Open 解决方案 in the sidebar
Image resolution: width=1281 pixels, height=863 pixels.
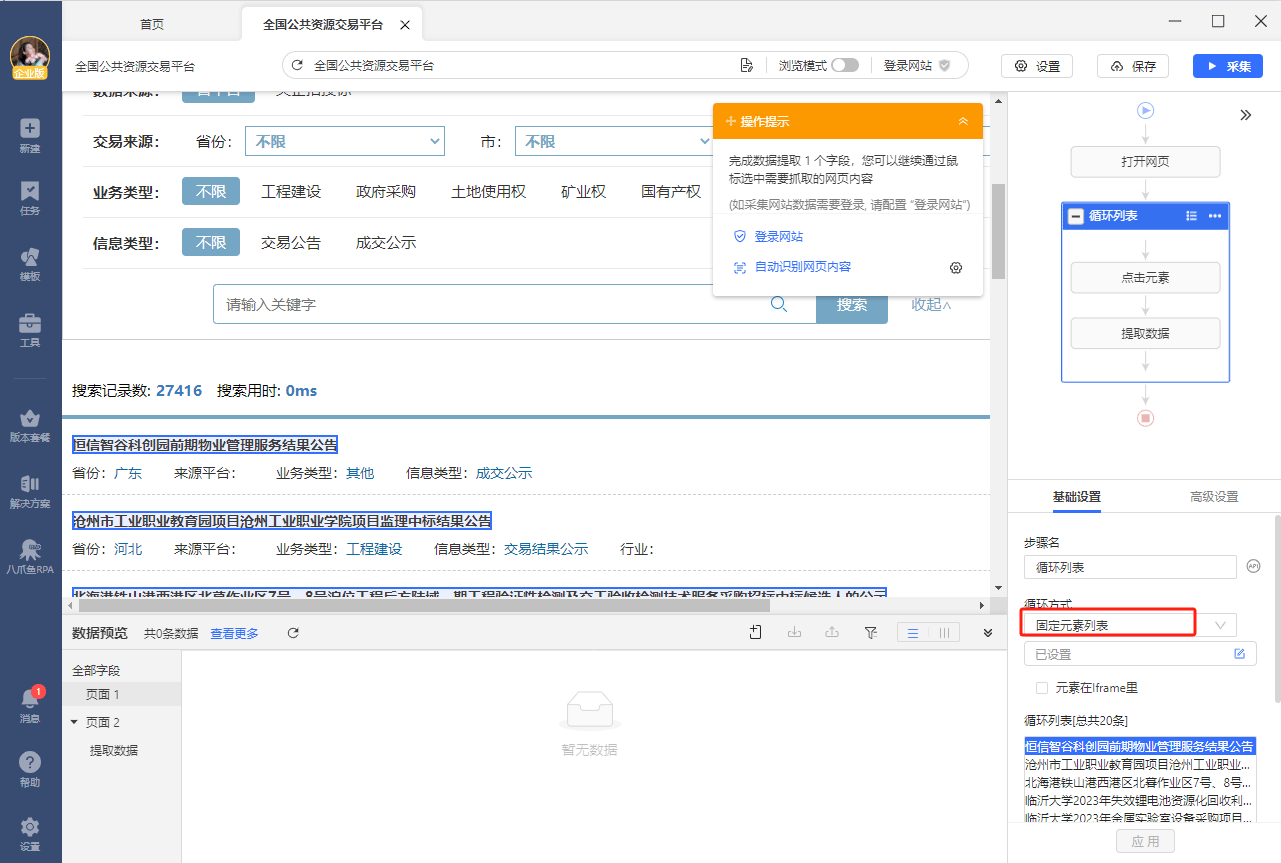pyautogui.click(x=30, y=491)
